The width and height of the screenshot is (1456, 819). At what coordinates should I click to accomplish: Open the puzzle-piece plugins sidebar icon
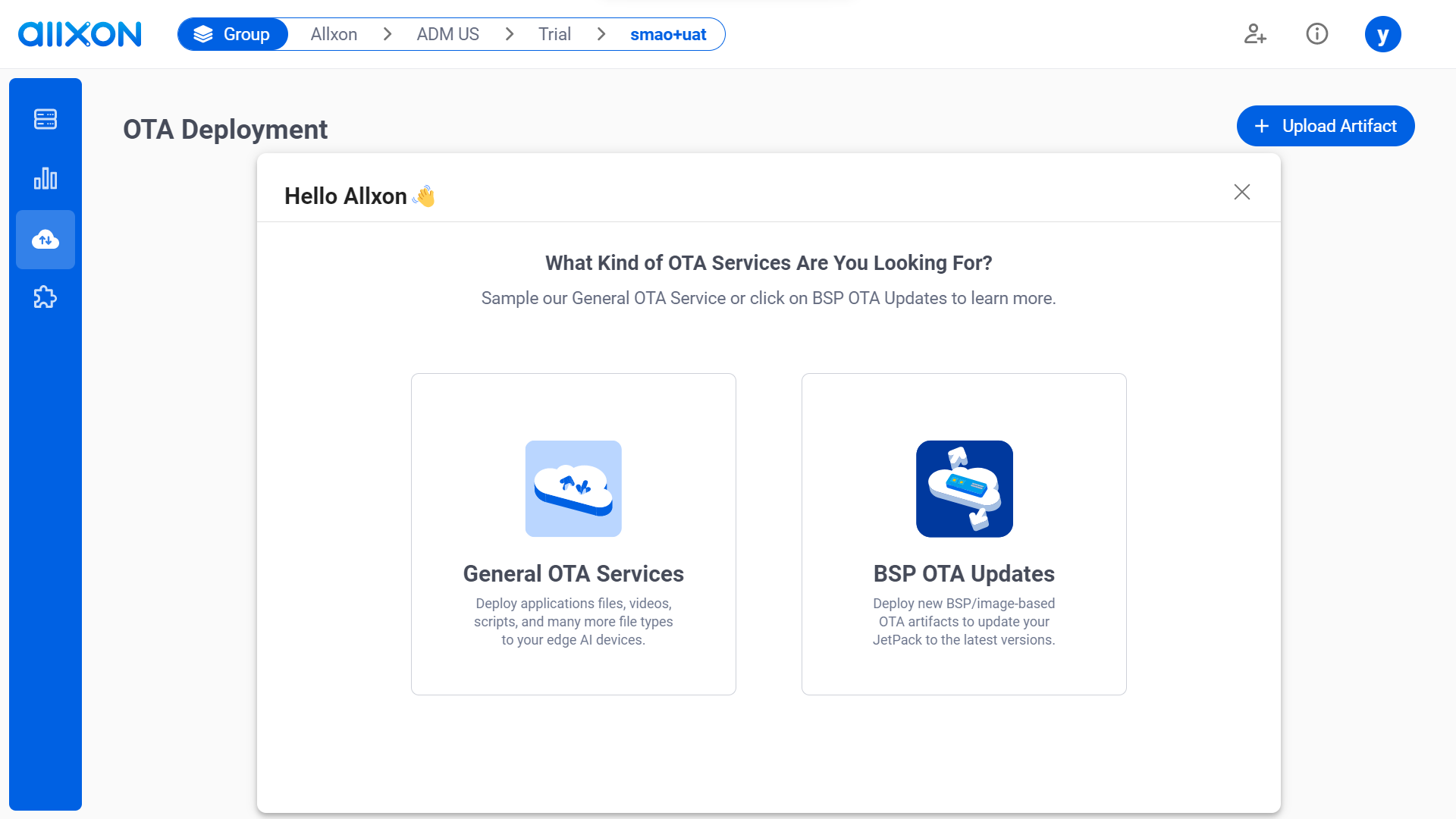(45, 297)
